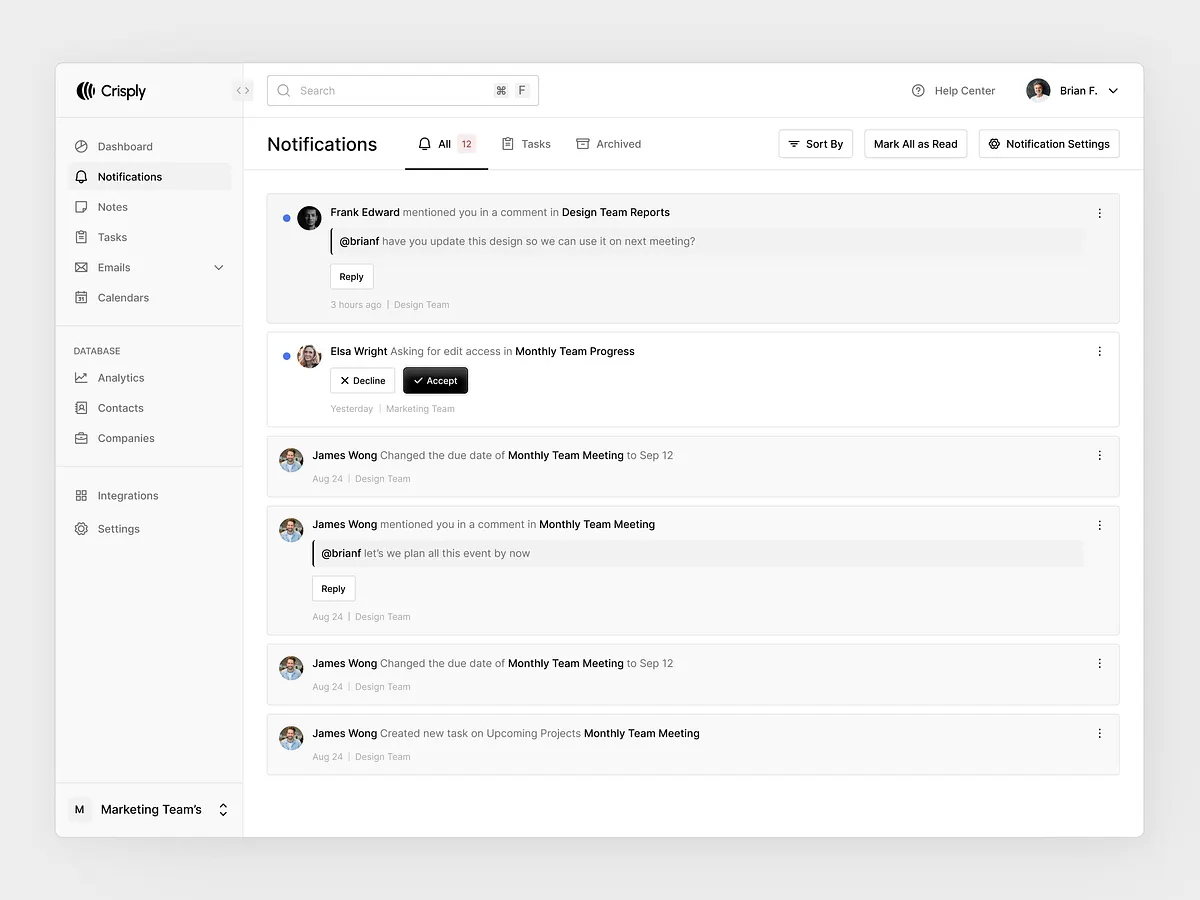This screenshot has height=900, width=1200.
Task: Accept Elsa Wright's edit access request
Action: click(x=435, y=380)
